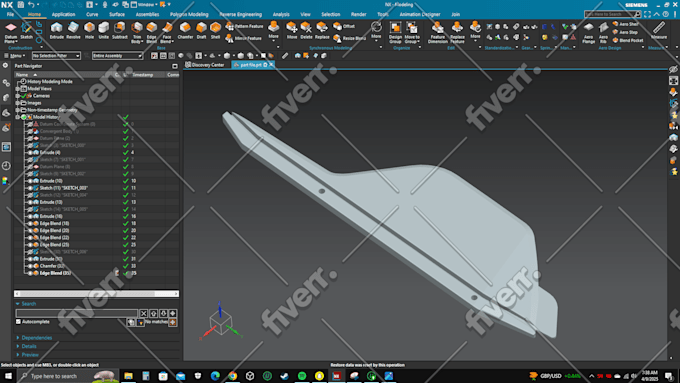Sort tree by Name column header
The image size is (680, 383).
[x=22, y=75]
